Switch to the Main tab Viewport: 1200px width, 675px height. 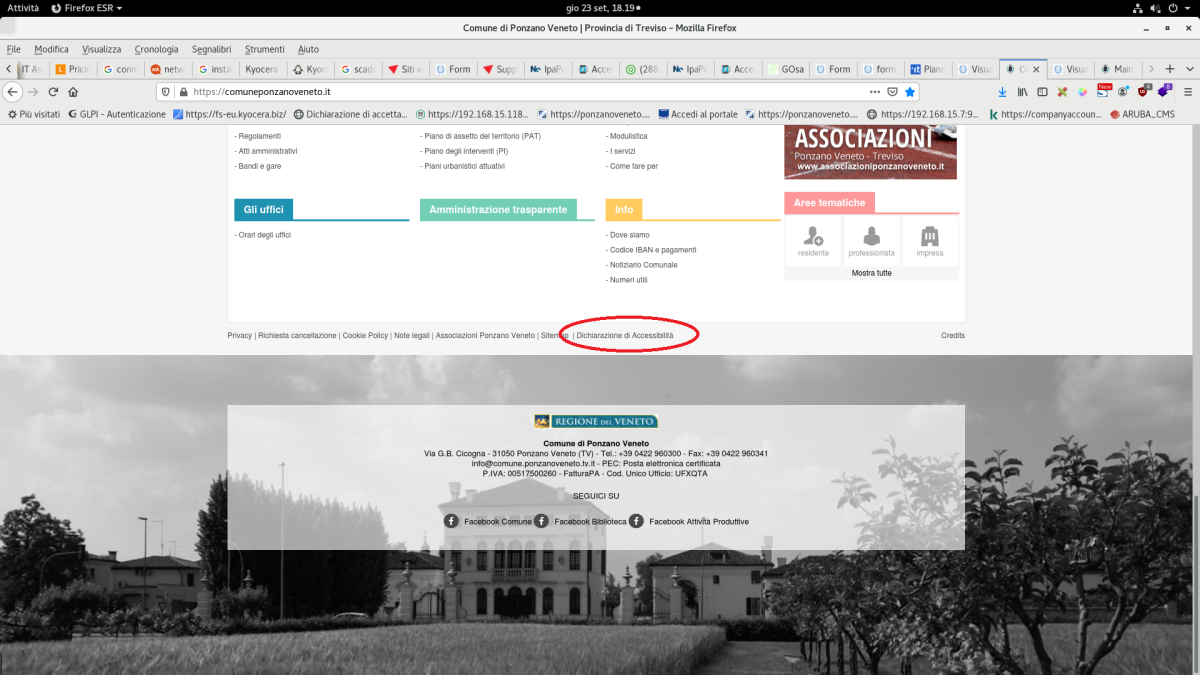1117,69
